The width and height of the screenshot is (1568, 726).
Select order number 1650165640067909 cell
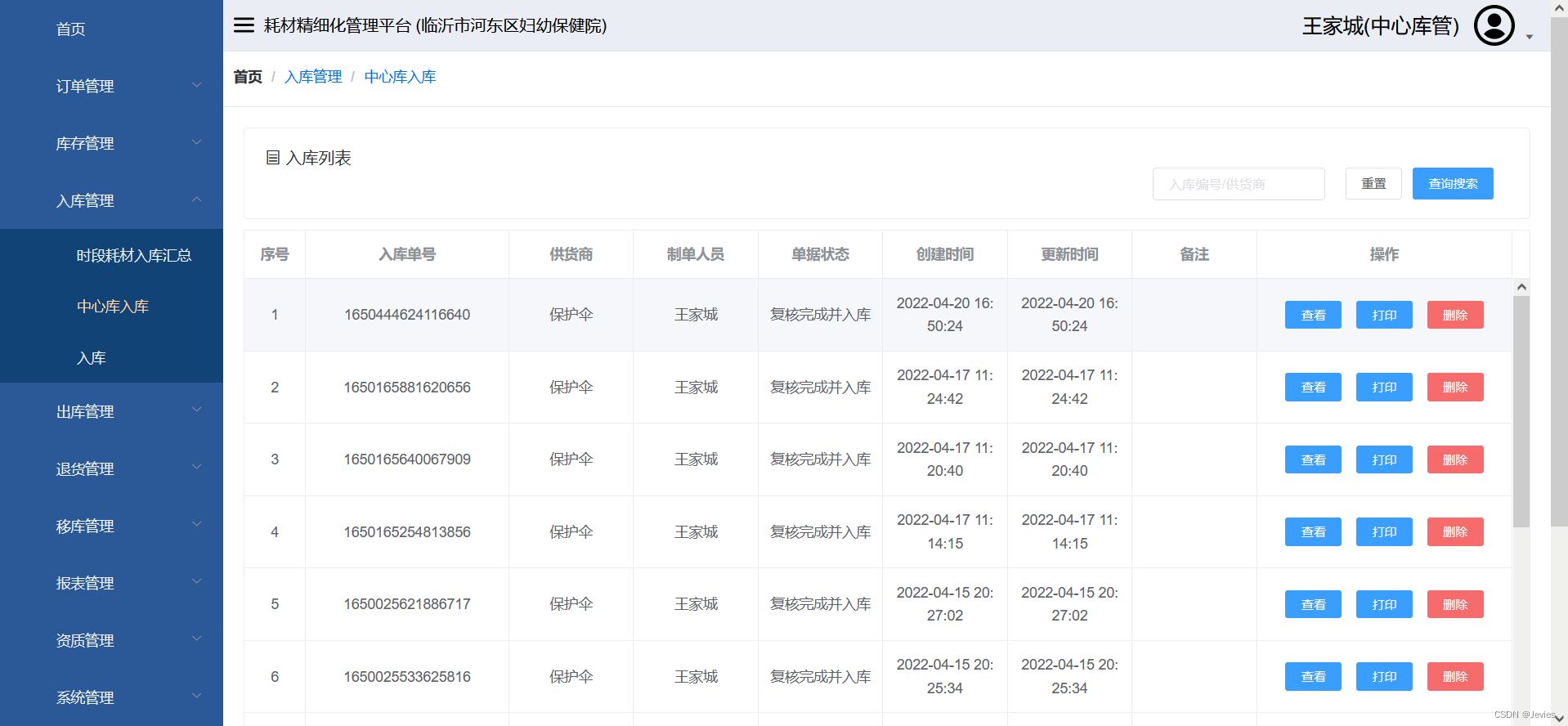407,459
